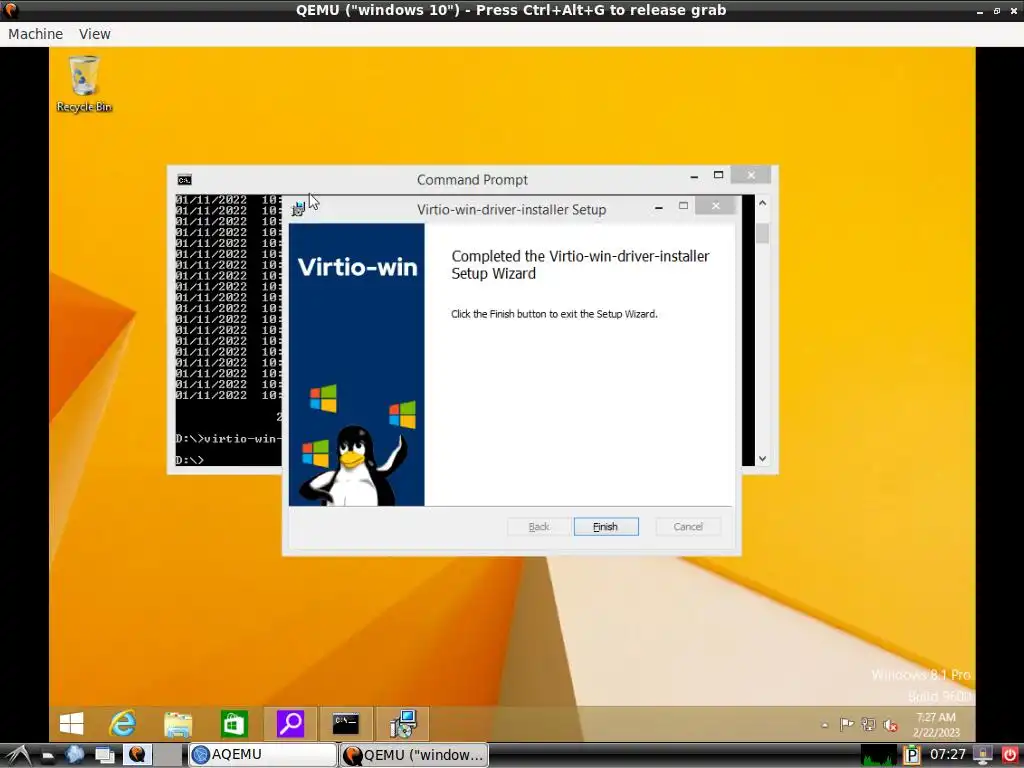Open the Machine menu in QEMU
This screenshot has width=1024, height=768.
tap(35, 34)
